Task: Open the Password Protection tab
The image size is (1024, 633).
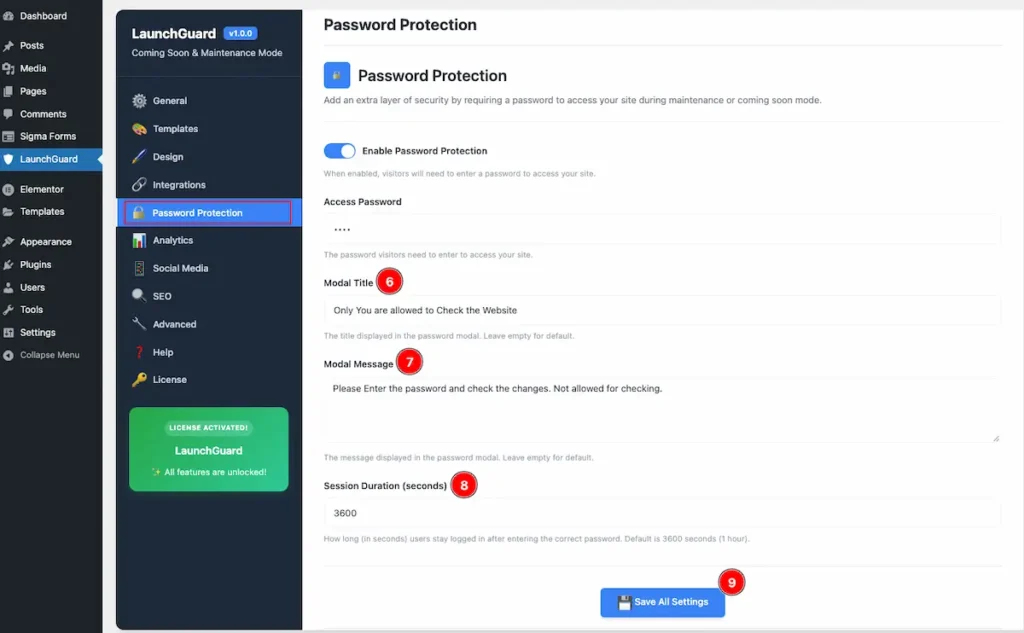Action: (x=209, y=212)
